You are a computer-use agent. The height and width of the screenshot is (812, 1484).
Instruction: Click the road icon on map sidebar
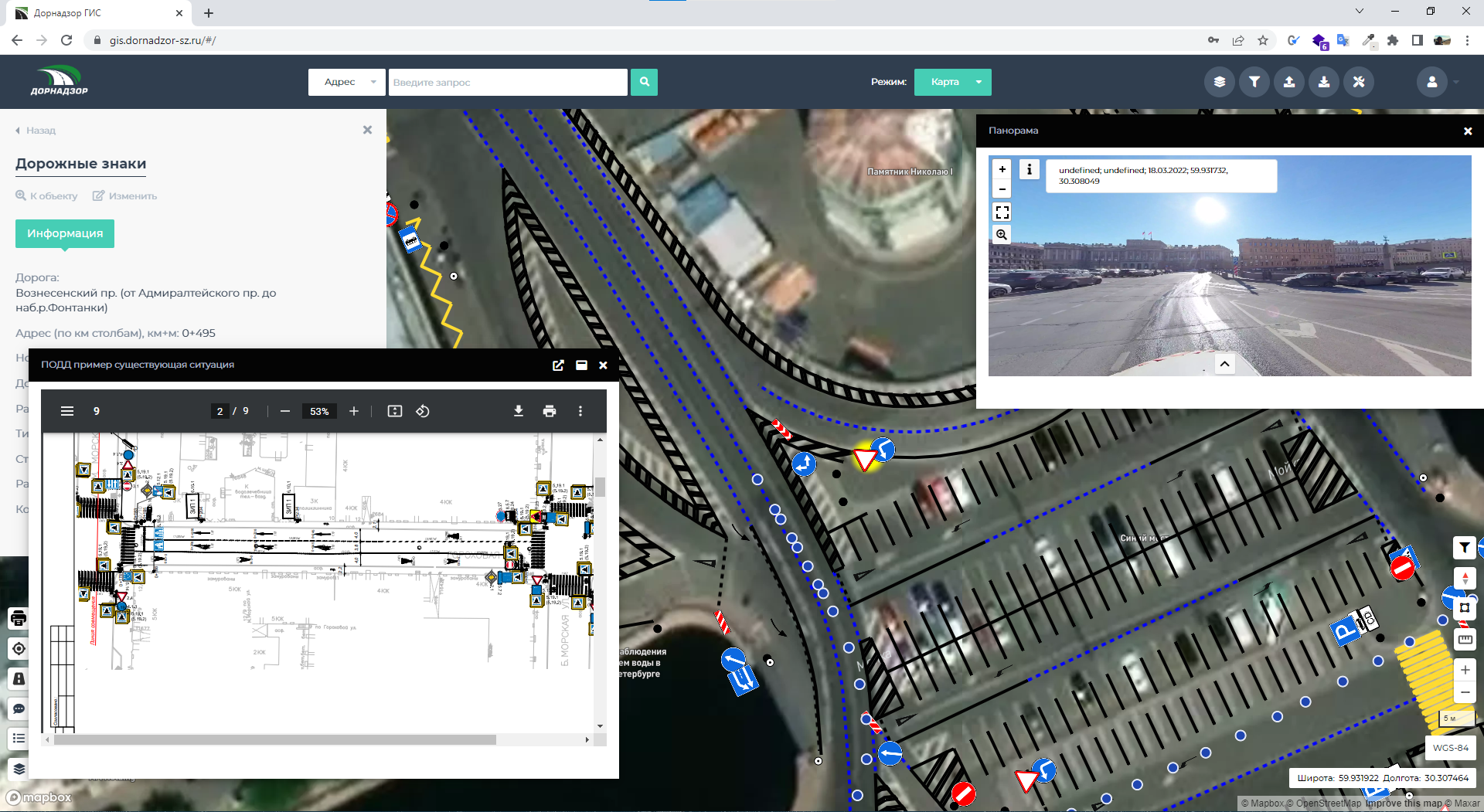click(19, 679)
